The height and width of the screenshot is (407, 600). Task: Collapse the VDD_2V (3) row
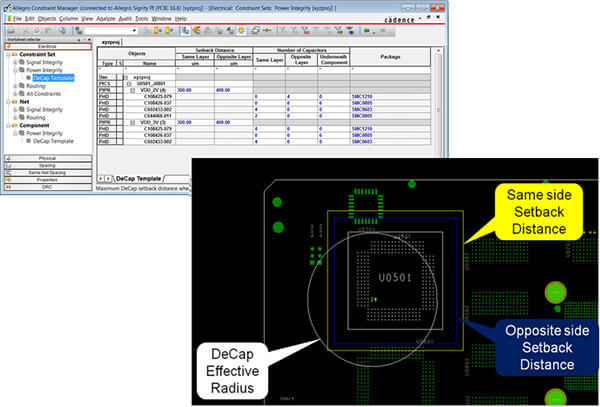(x=133, y=122)
